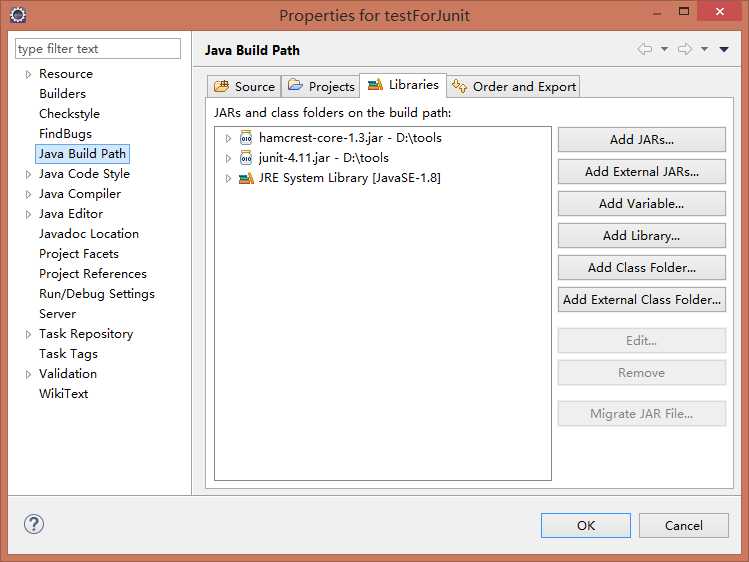Select JRE System Library [JavaSE-1.8] row
Viewport: 749px width, 562px height.
pos(350,178)
